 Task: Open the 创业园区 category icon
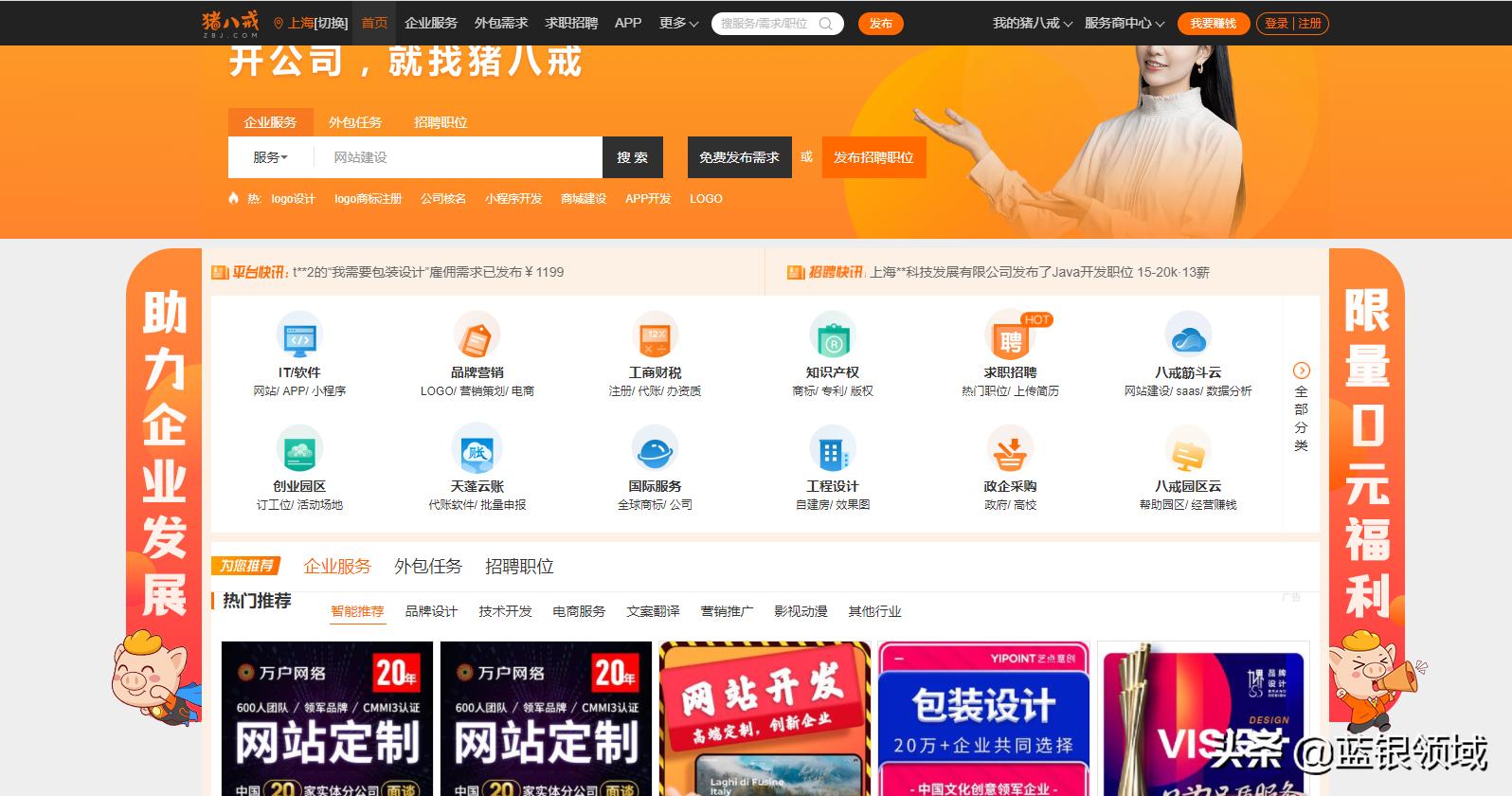[299, 449]
